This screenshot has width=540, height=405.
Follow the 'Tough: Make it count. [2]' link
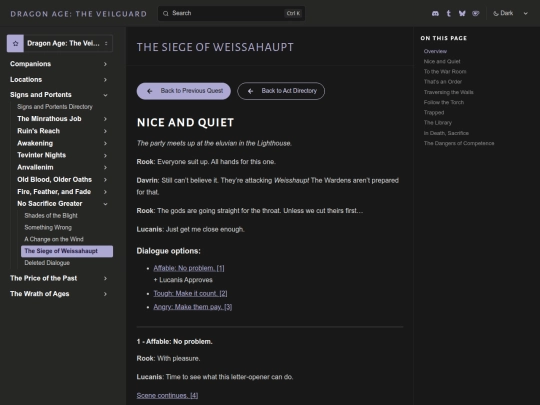tap(190, 293)
